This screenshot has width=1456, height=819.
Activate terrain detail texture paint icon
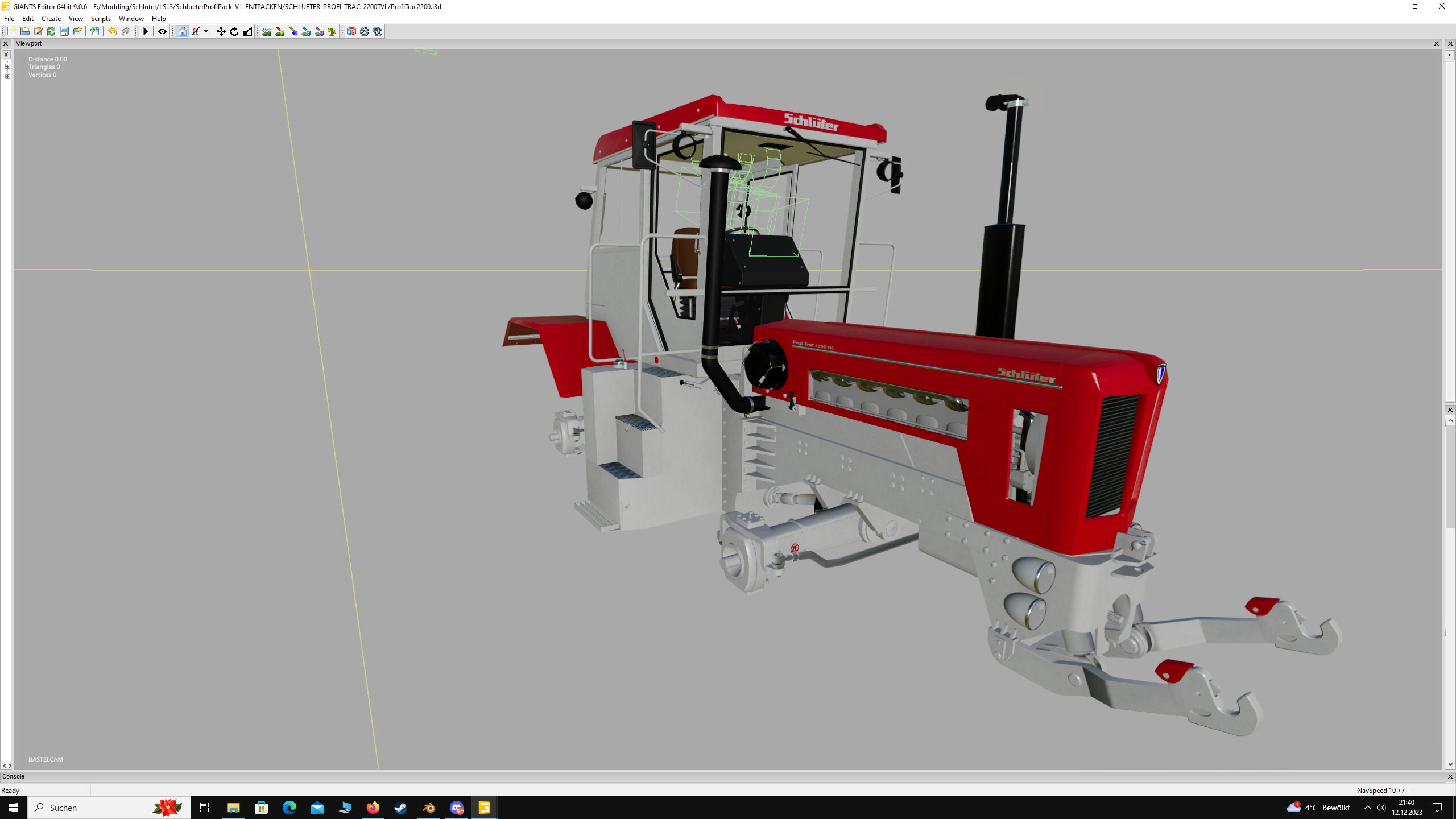(280, 31)
